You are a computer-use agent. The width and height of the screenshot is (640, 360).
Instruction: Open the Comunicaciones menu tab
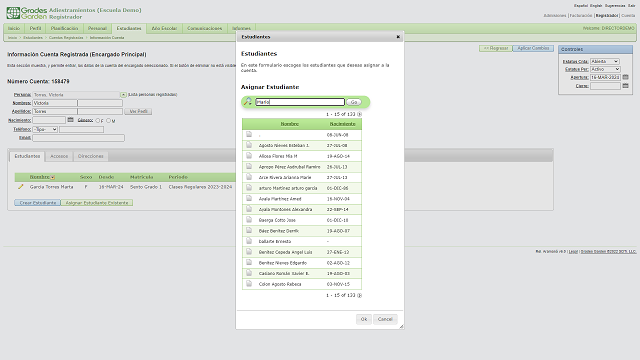point(204,28)
